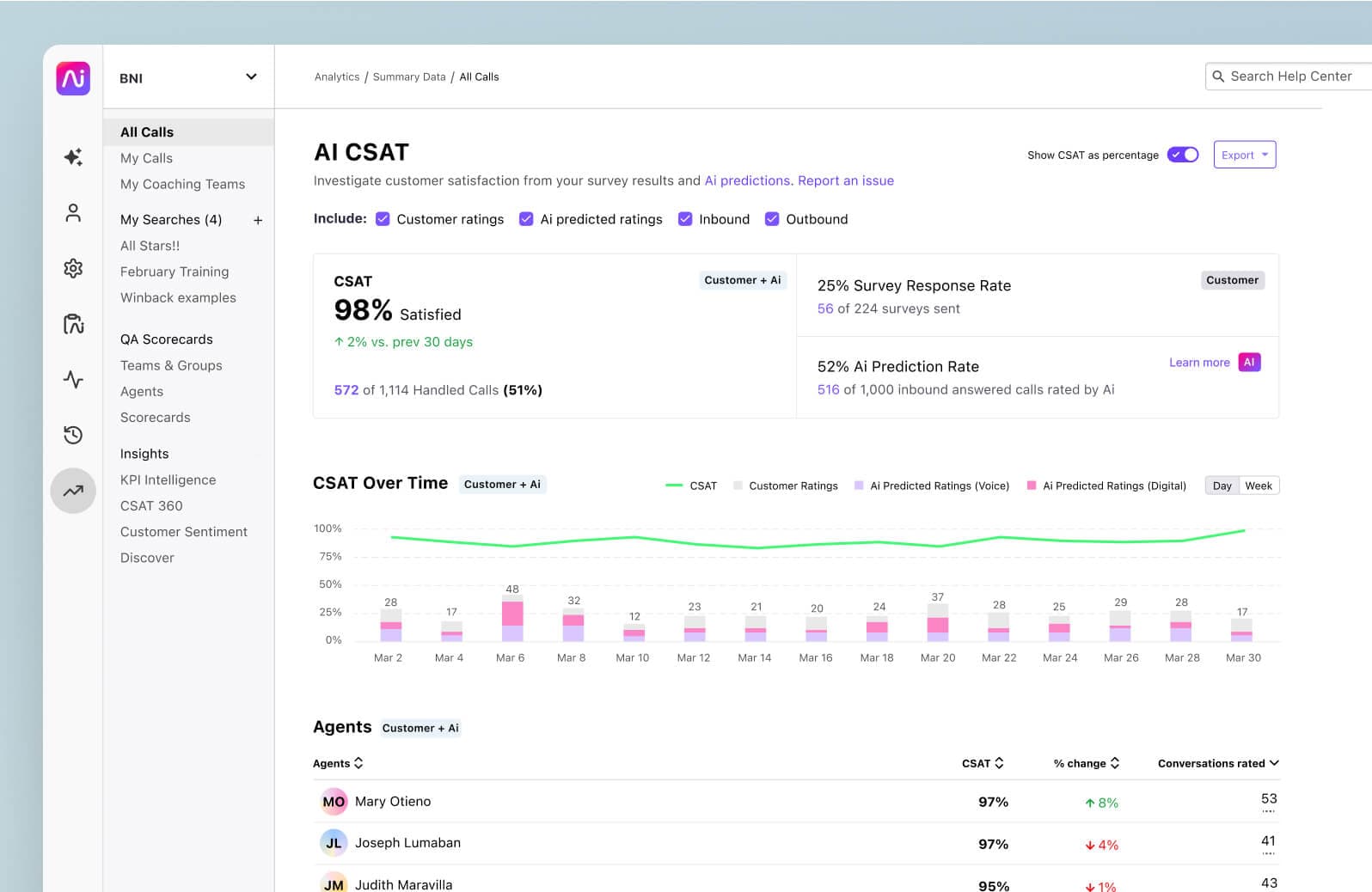Open the user profile icon in sidebar
The height and width of the screenshot is (892, 1372).
(73, 213)
